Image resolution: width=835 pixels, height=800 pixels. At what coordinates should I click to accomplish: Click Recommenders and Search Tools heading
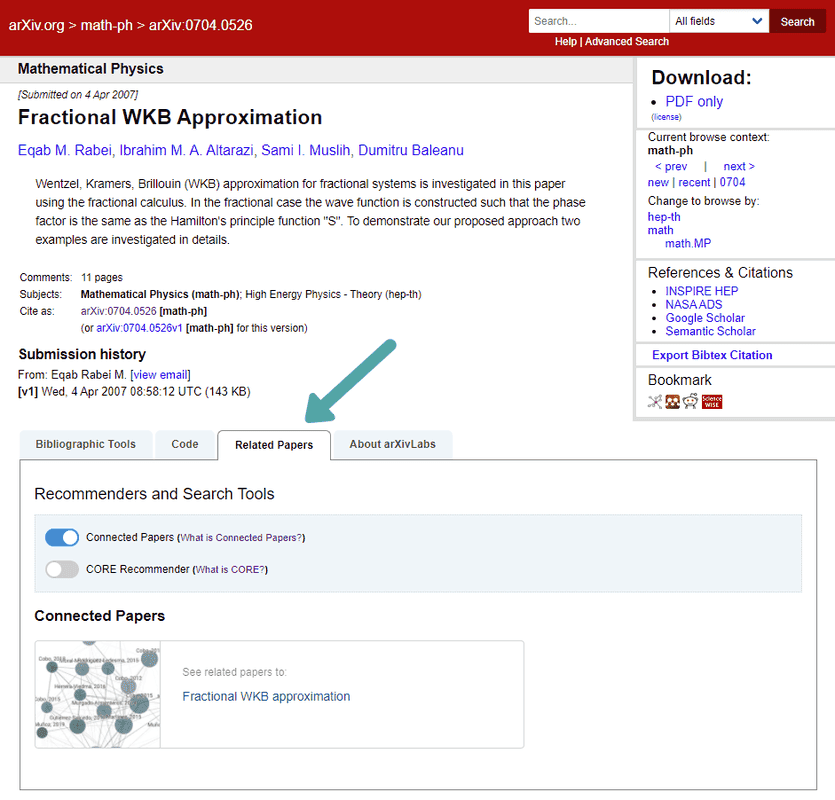(x=154, y=494)
